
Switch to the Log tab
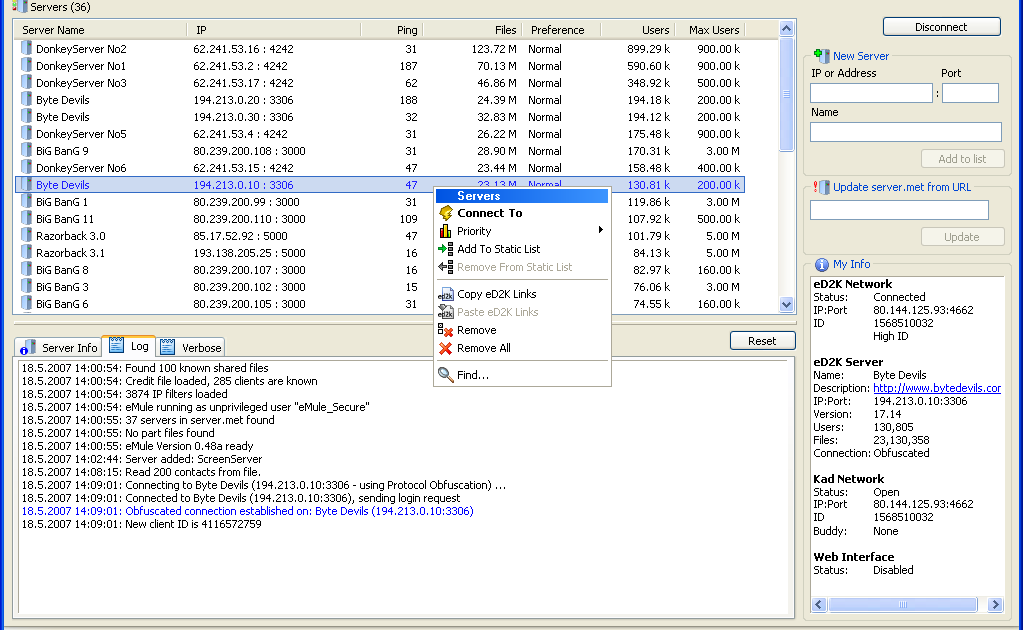tap(129, 346)
